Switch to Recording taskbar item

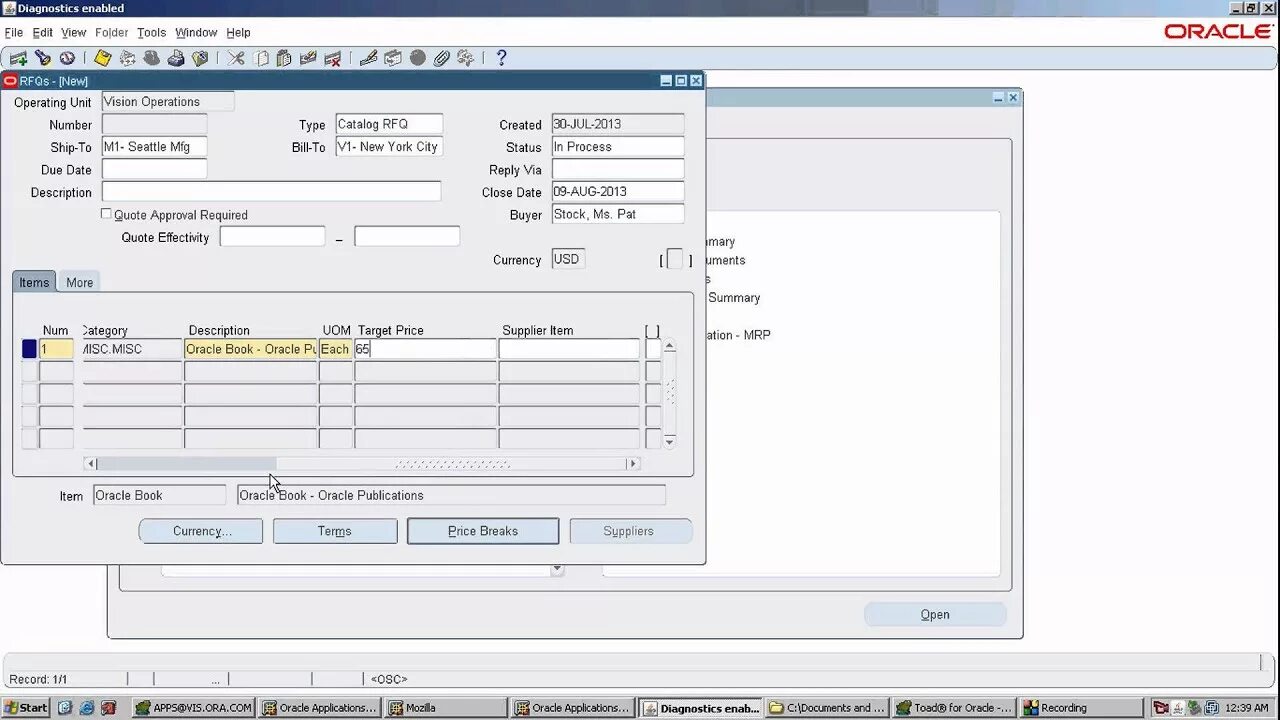(1081, 707)
